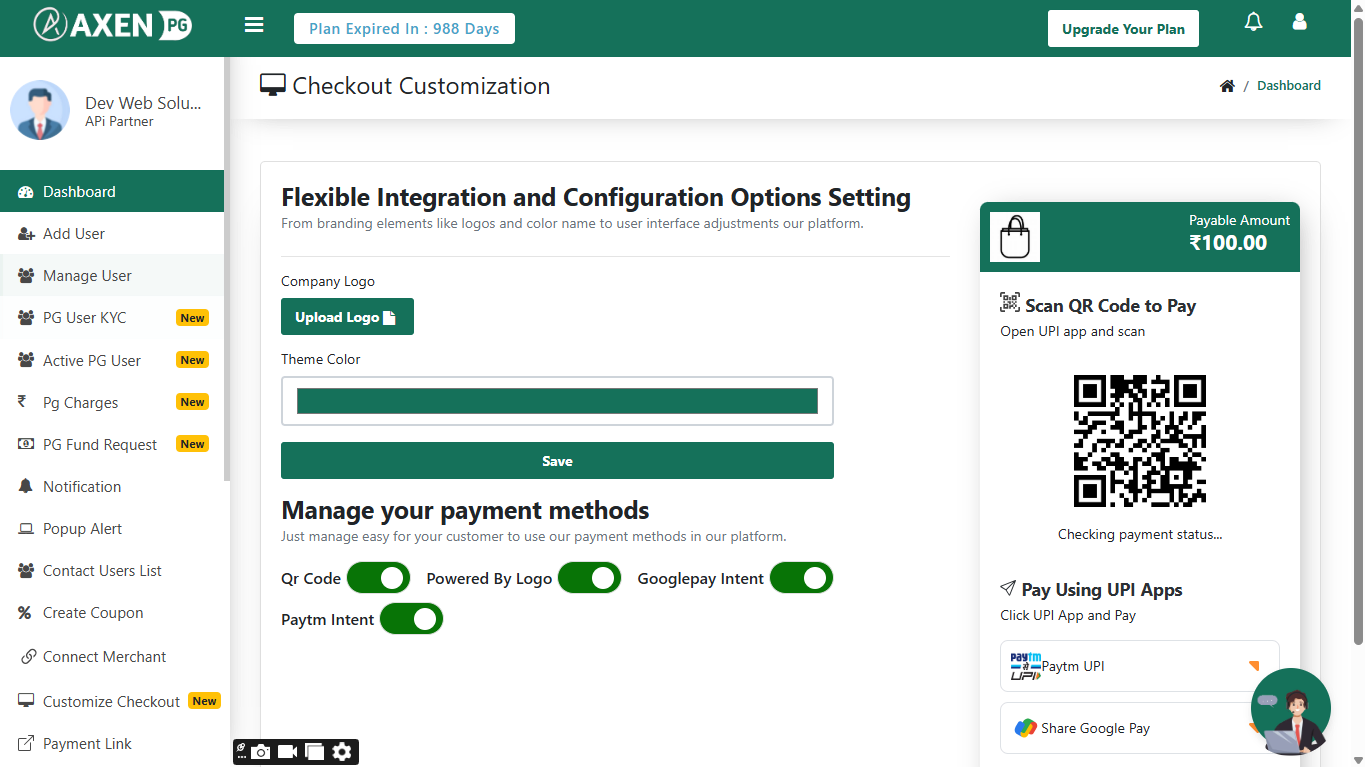Click the stacked windows icon in overlay toolbar
The image size is (1365, 767).
click(x=314, y=752)
